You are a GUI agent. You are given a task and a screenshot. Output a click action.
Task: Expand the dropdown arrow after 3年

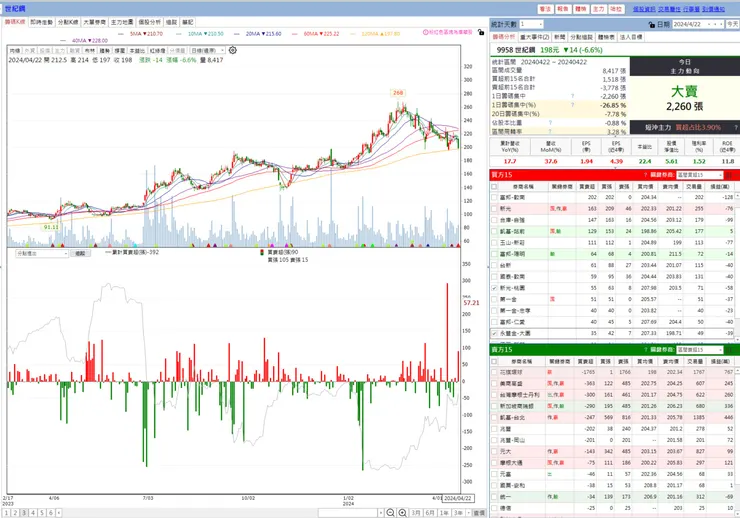click(467, 513)
